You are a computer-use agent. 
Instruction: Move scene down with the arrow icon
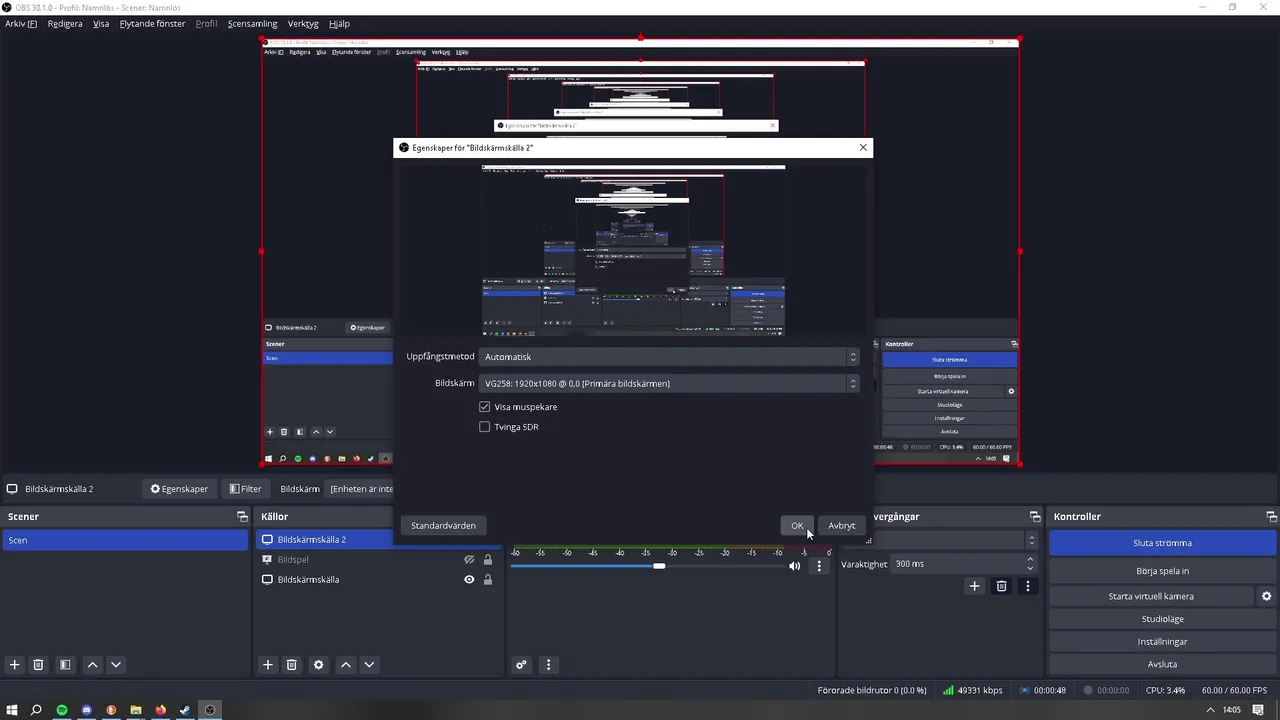(x=116, y=665)
